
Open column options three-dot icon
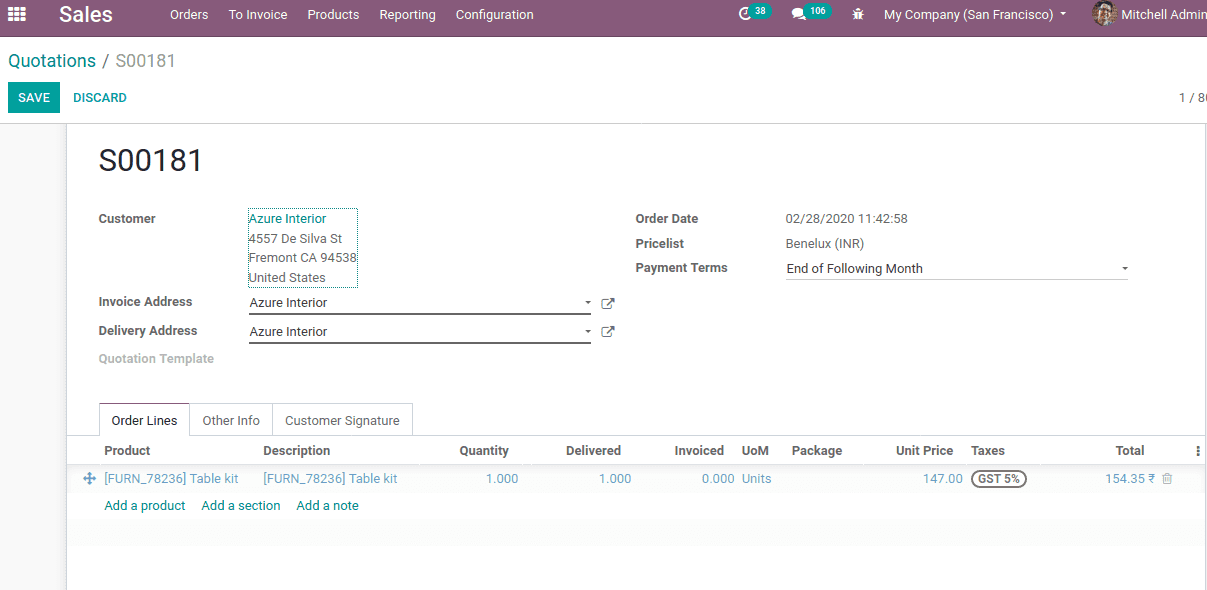[1198, 451]
